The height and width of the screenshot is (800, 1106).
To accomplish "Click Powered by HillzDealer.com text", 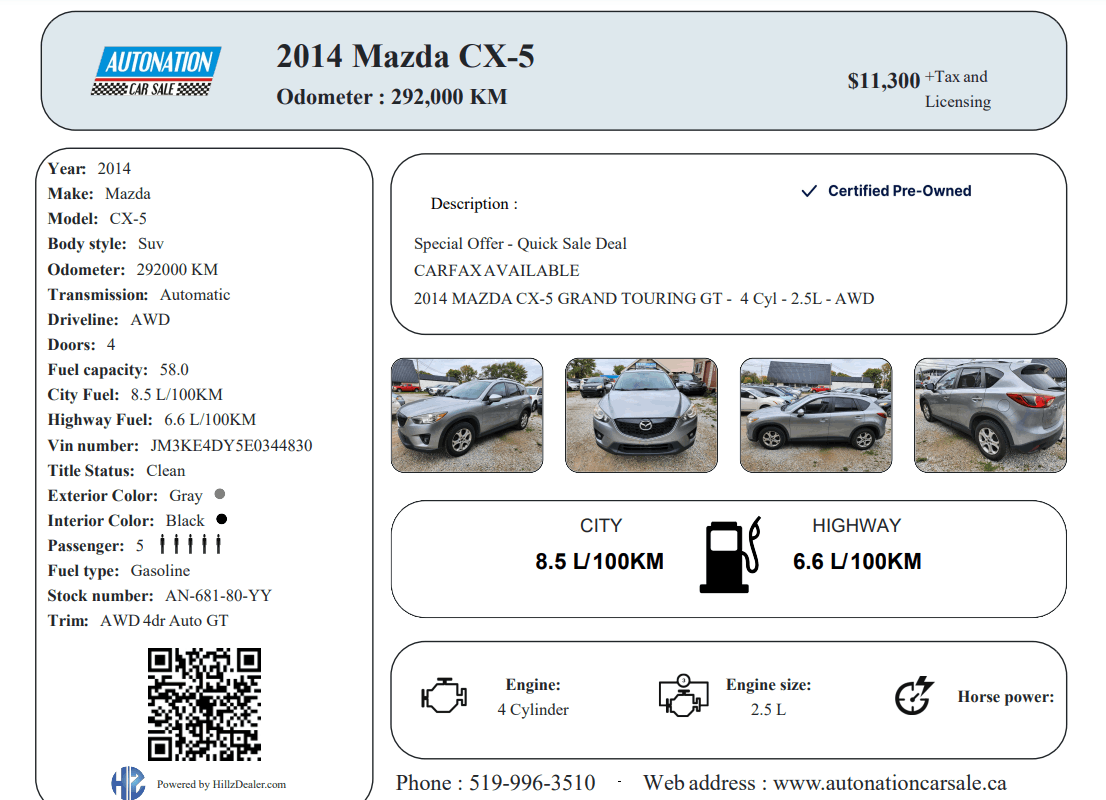I will pyautogui.click(x=221, y=784).
